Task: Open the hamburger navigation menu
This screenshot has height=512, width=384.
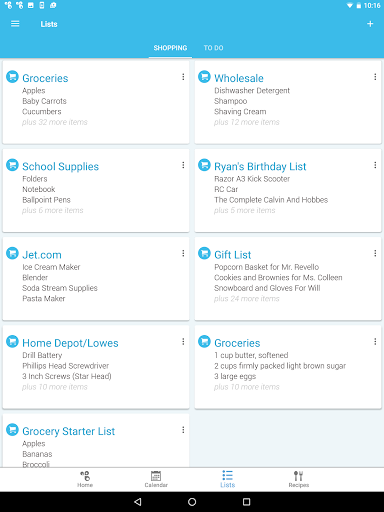Action: [15, 24]
